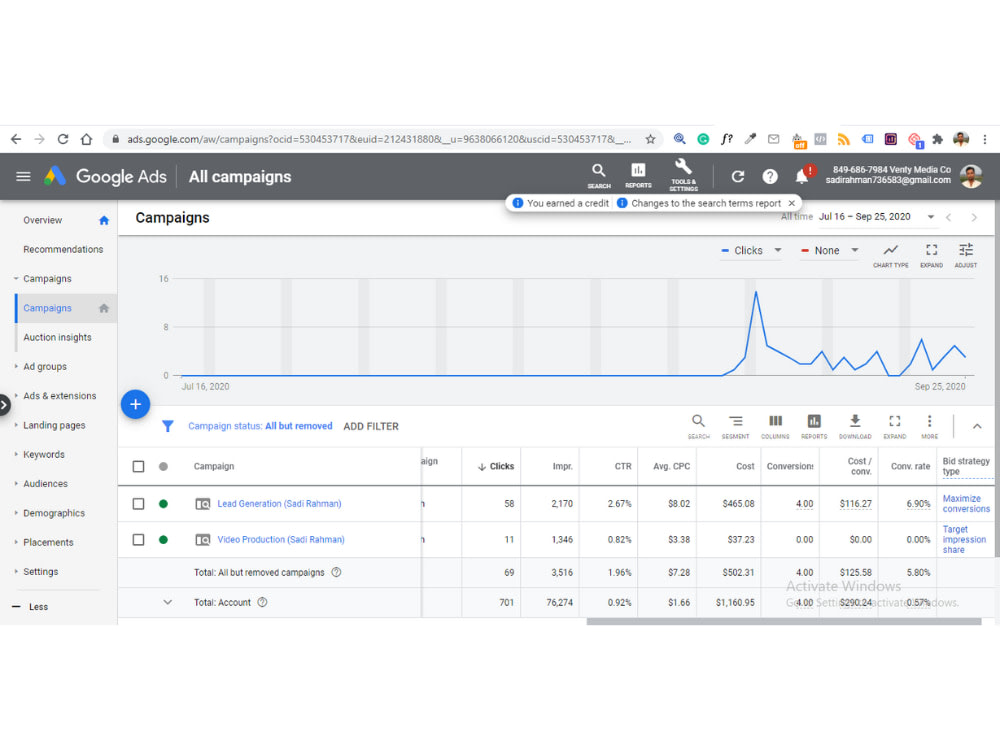Image resolution: width=1000 pixels, height=750 pixels.
Task: Go to browser home page
Action: [x=86, y=139]
